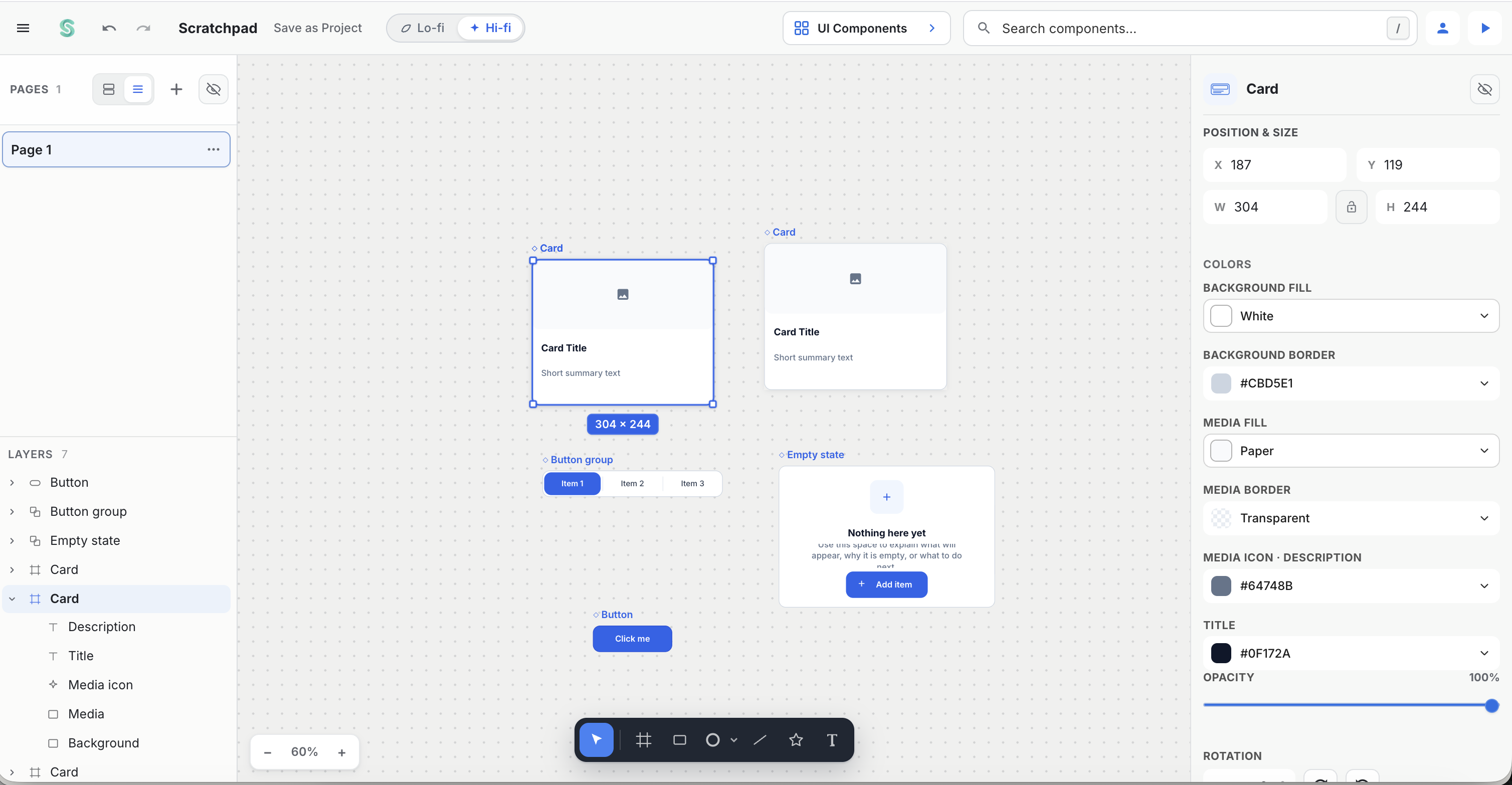The height and width of the screenshot is (785, 1512).
Task: Focus the Search components field
Action: [x=1190, y=28]
